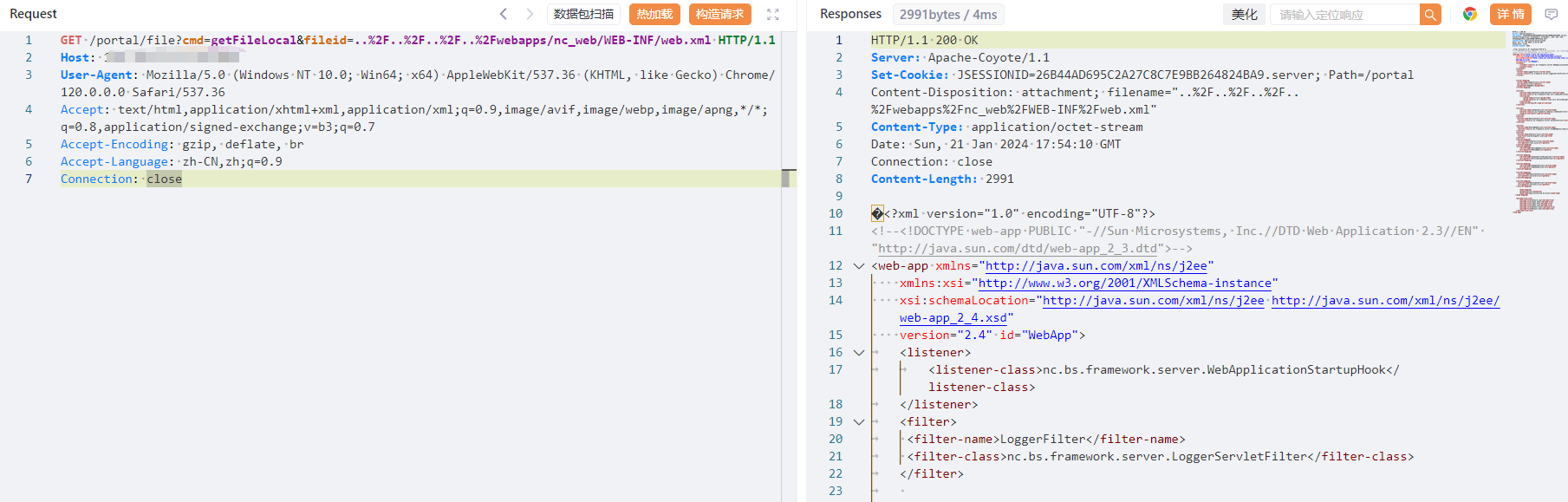Collapse the web-app XML element fold
Image resolution: width=1568 pixels, height=502 pixels.
click(x=859, y=266)
